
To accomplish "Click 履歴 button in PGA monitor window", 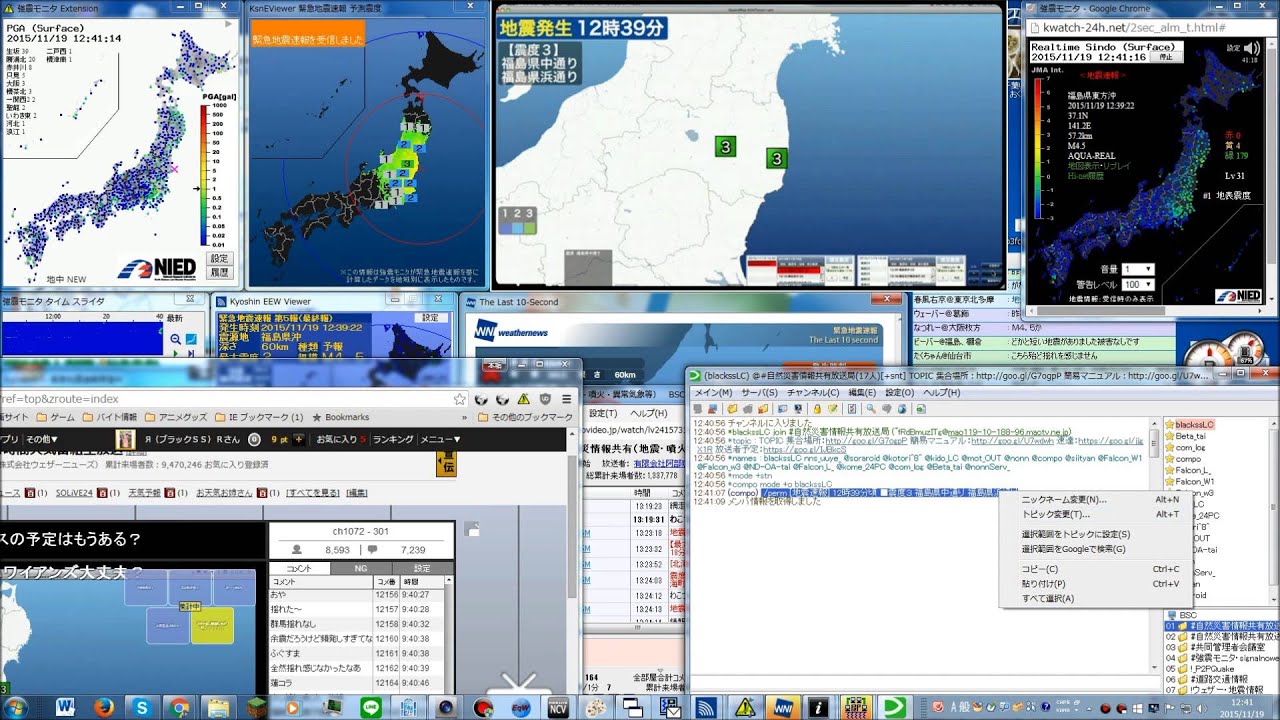I will pyautogui.click(x=220, y=272).
